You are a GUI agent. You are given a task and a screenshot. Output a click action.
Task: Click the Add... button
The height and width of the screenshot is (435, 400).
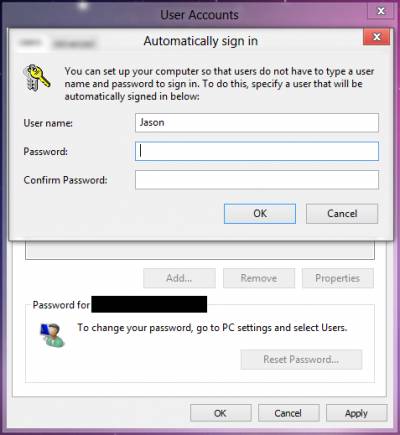pos(179,278)
